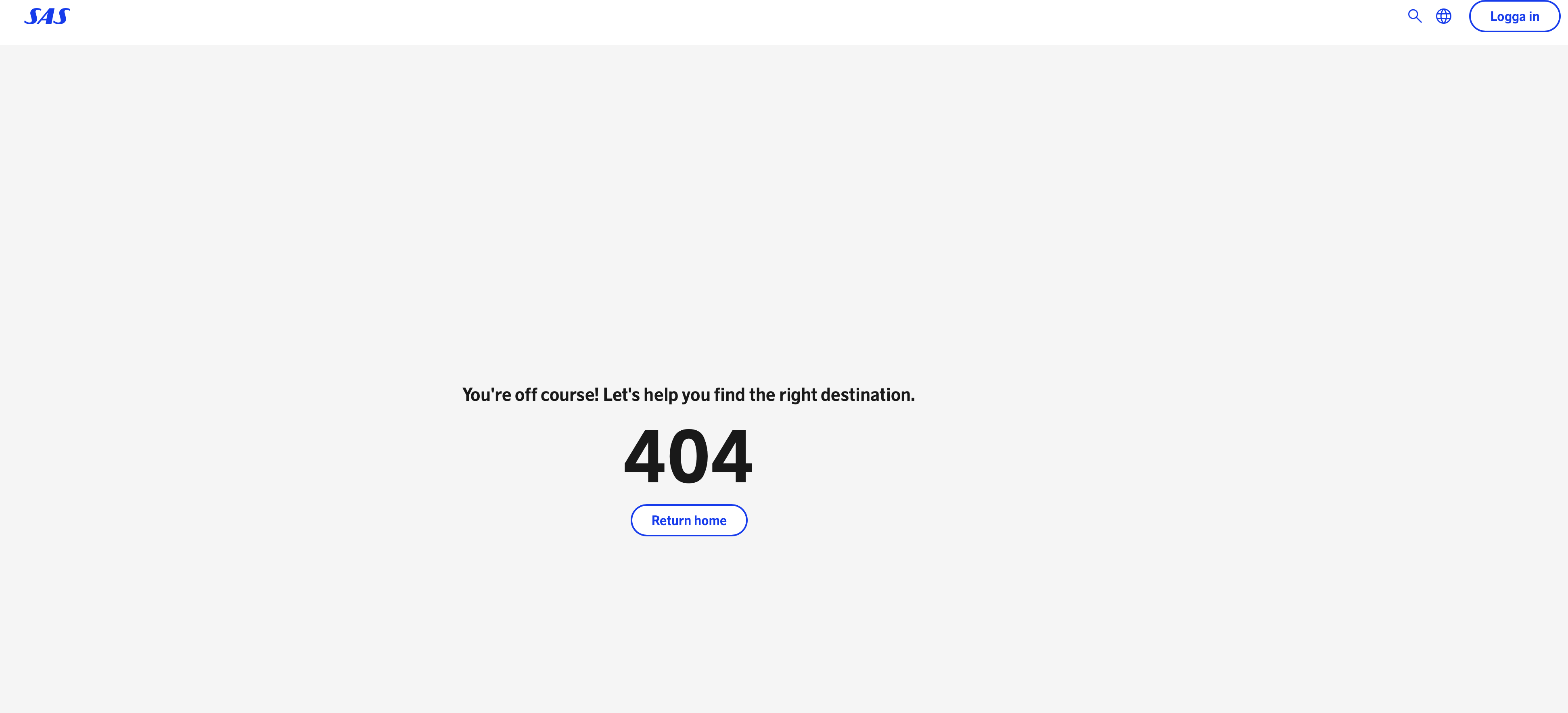Click the zero in the 404 number
The height and width of the screenshot is (713, 1568).
point(688,456)
